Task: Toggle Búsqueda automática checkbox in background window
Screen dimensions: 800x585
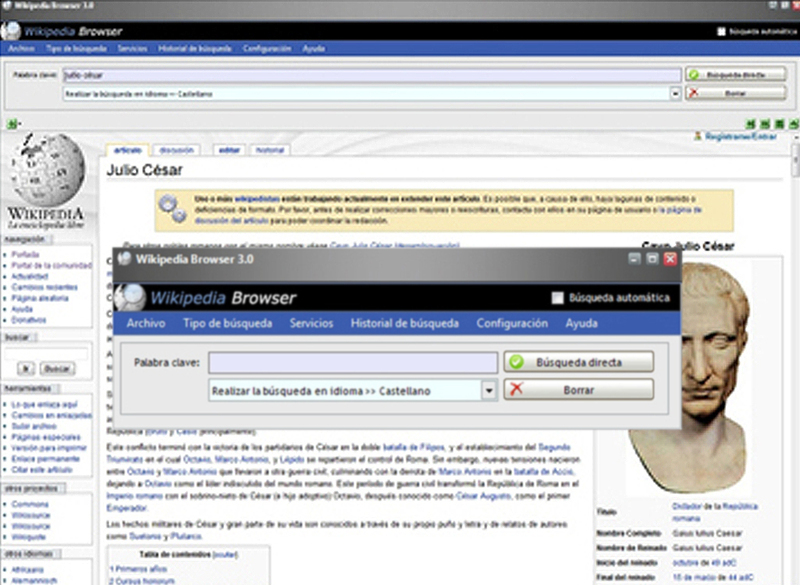Action: point(721,32)
